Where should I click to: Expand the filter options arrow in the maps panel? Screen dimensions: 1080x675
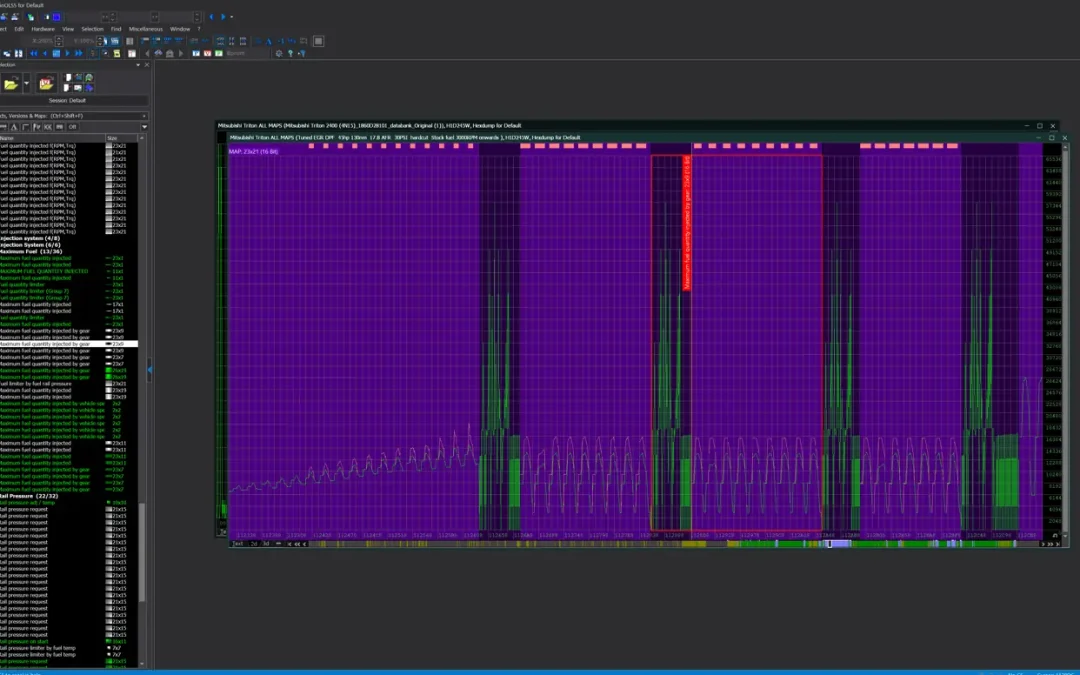[x=144, y=127]
